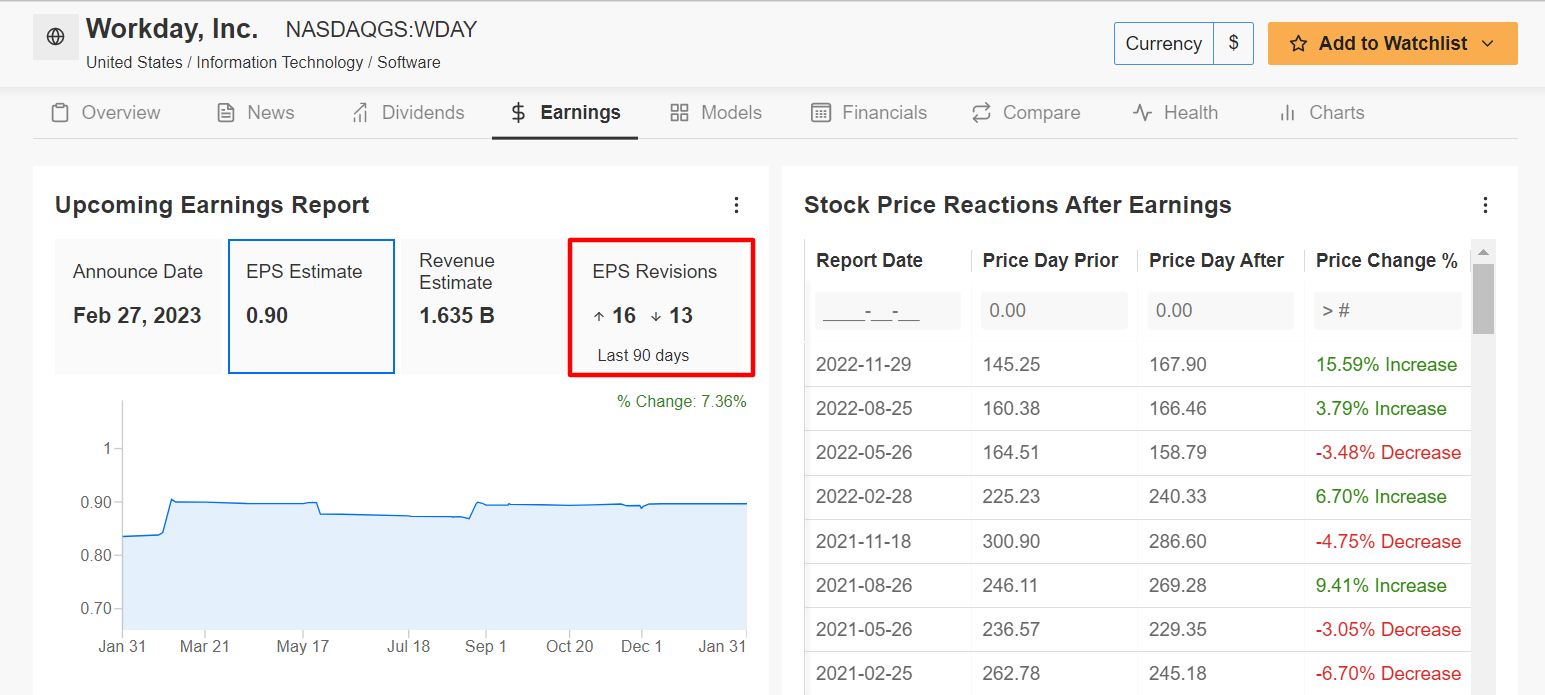1545x695 pixels.
Task: Open Stock Price Reactions options menu
Action: click(1486, 205)
